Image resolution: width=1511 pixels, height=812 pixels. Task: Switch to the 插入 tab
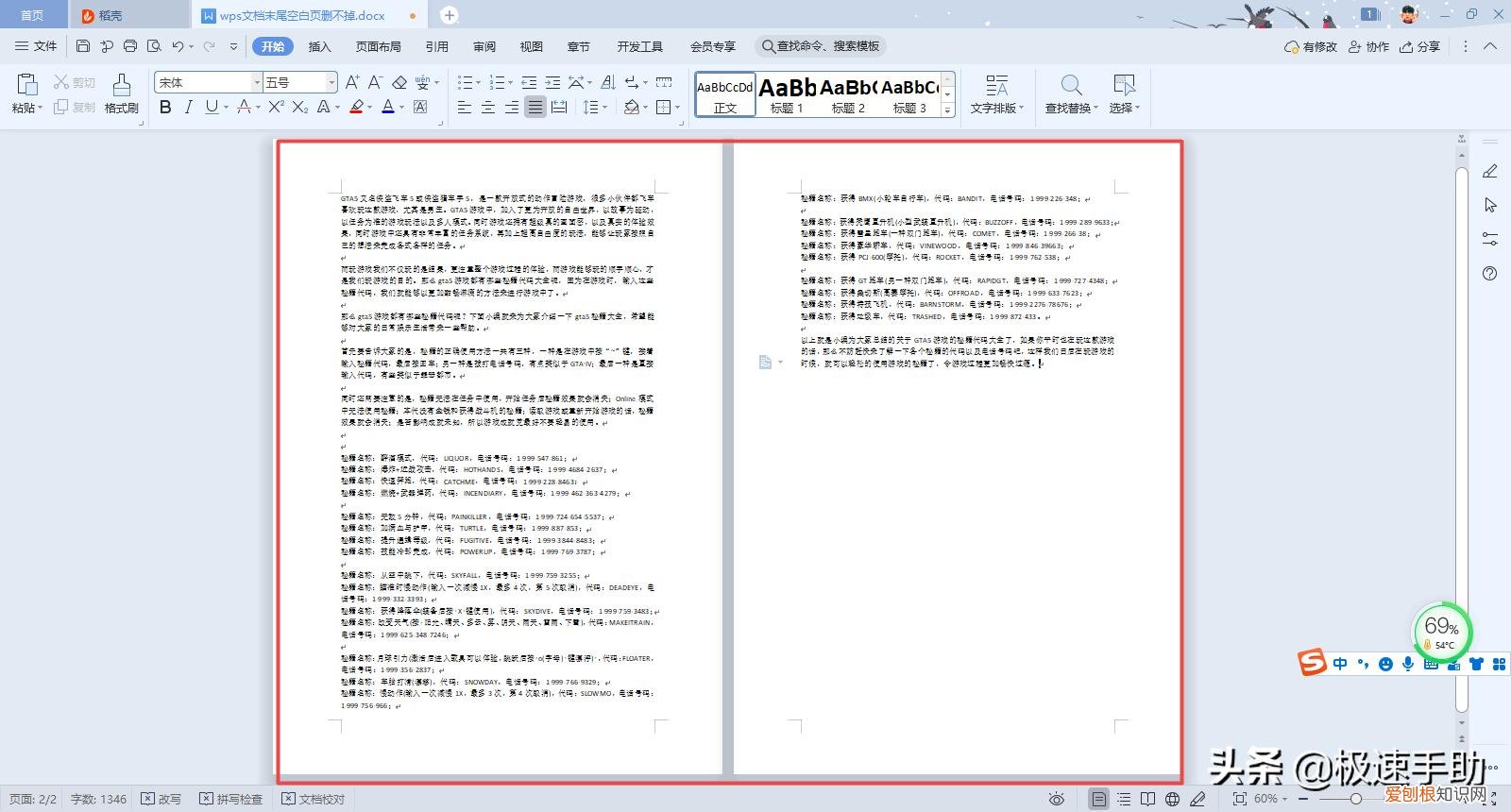coord(320,46)
